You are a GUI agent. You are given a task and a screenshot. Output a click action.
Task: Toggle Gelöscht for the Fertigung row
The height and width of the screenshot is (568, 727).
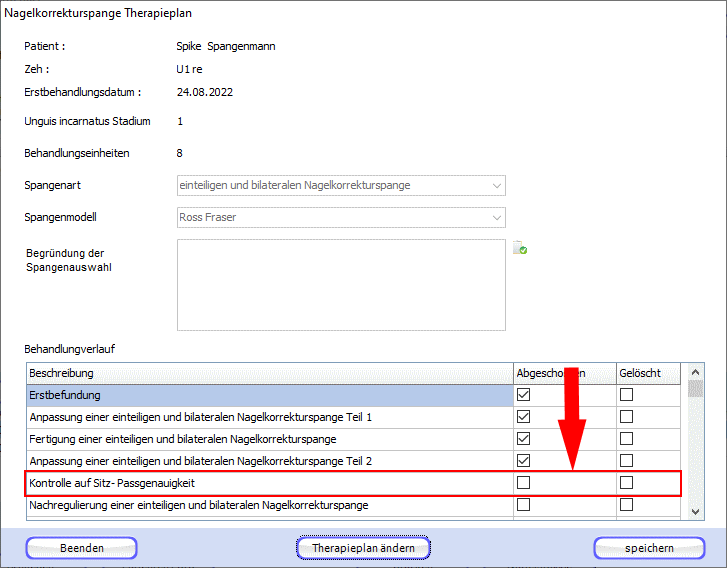[x=626, y=439]
